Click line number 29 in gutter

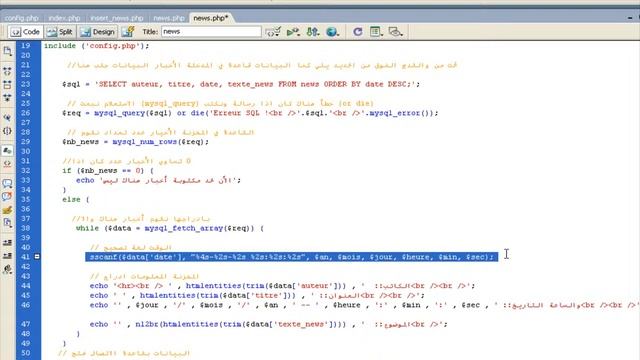click(x=26, y=142)
